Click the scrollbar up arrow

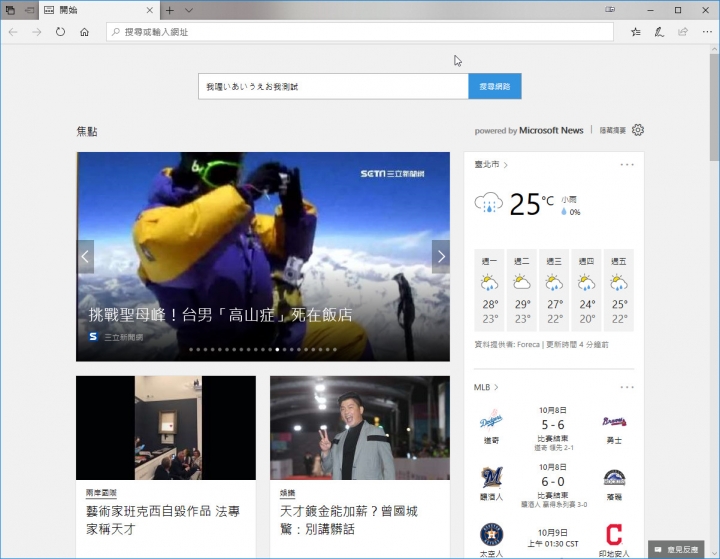pos(714,49)
